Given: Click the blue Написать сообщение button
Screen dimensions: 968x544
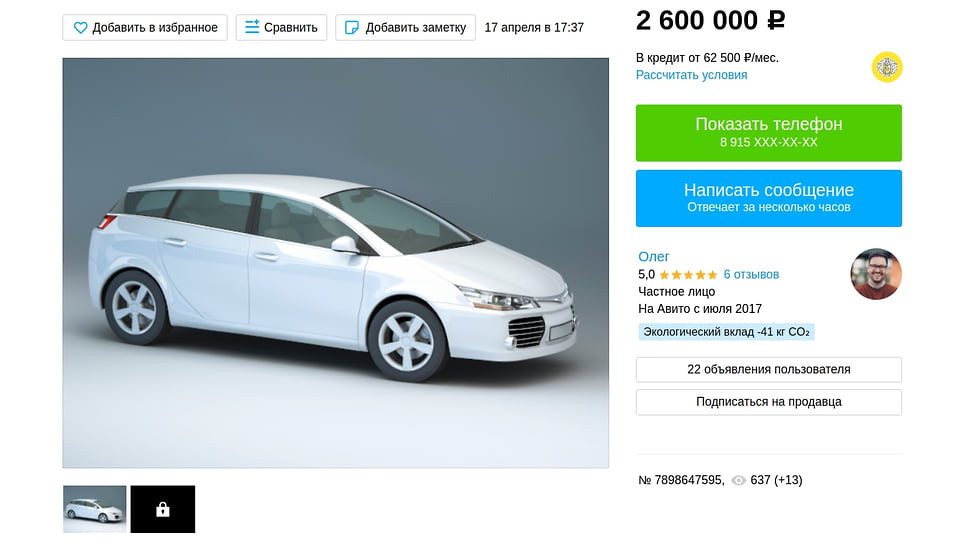Looking at the screenshot, I should coord(769,198).
